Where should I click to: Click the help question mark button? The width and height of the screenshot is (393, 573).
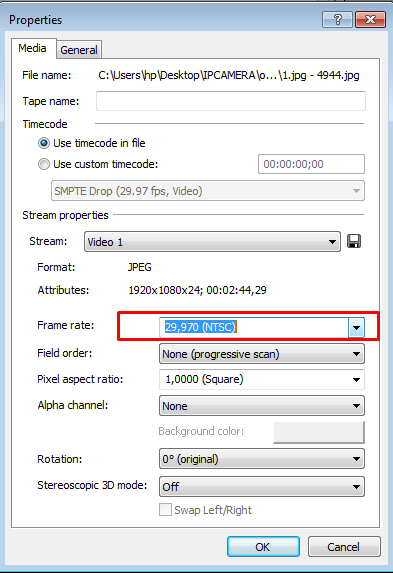pos(337,19)
